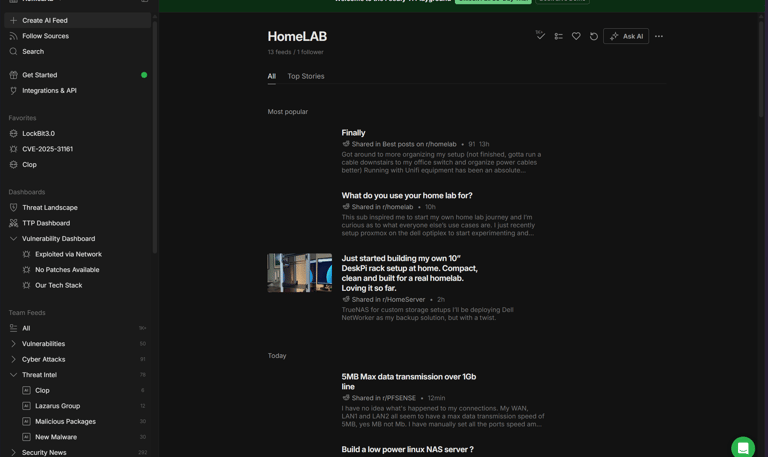Open the three-dots more options menu
Screen dimensions: 768x457
(659, 36)
